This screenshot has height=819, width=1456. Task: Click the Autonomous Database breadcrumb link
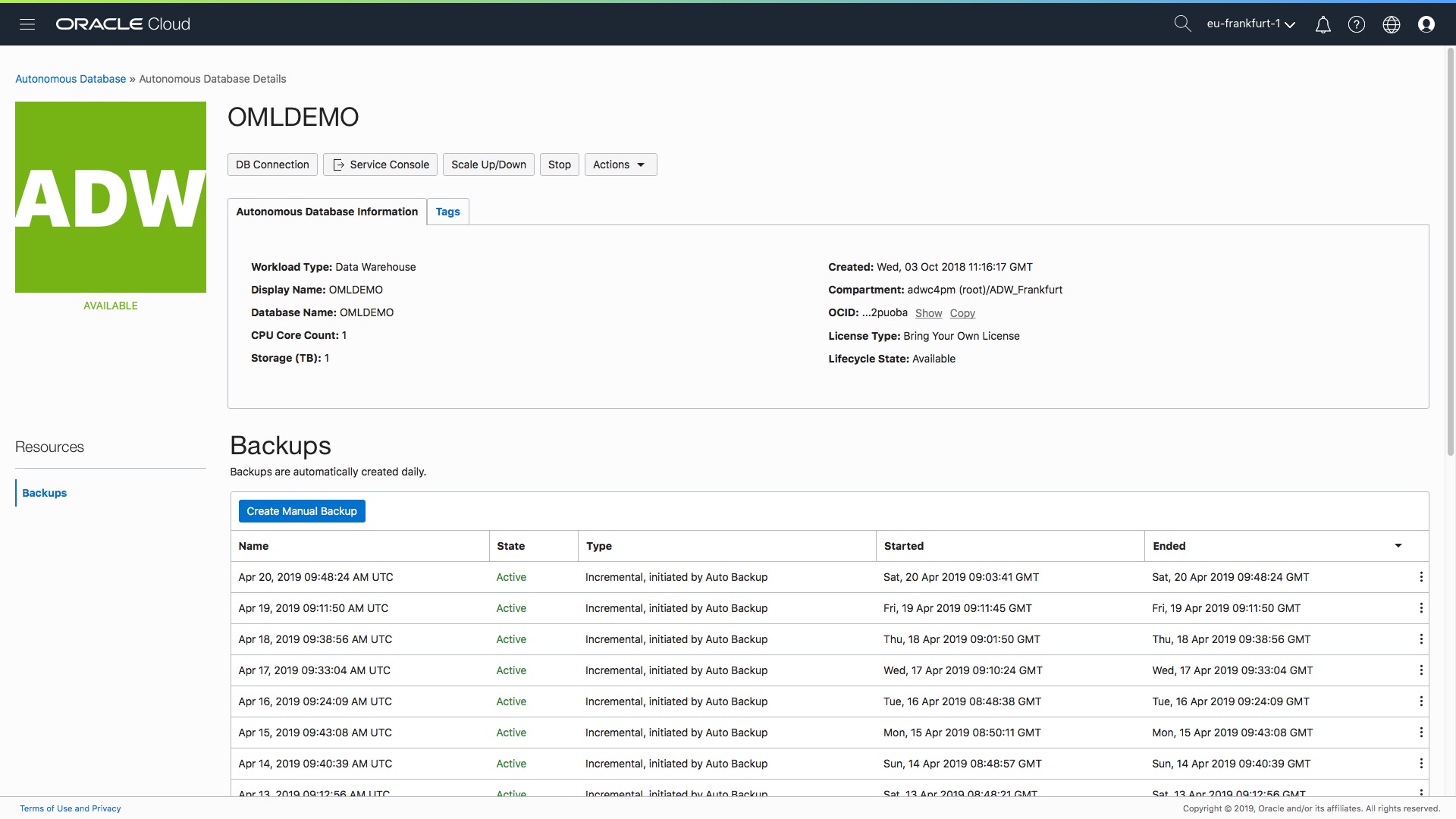point(71,79)
